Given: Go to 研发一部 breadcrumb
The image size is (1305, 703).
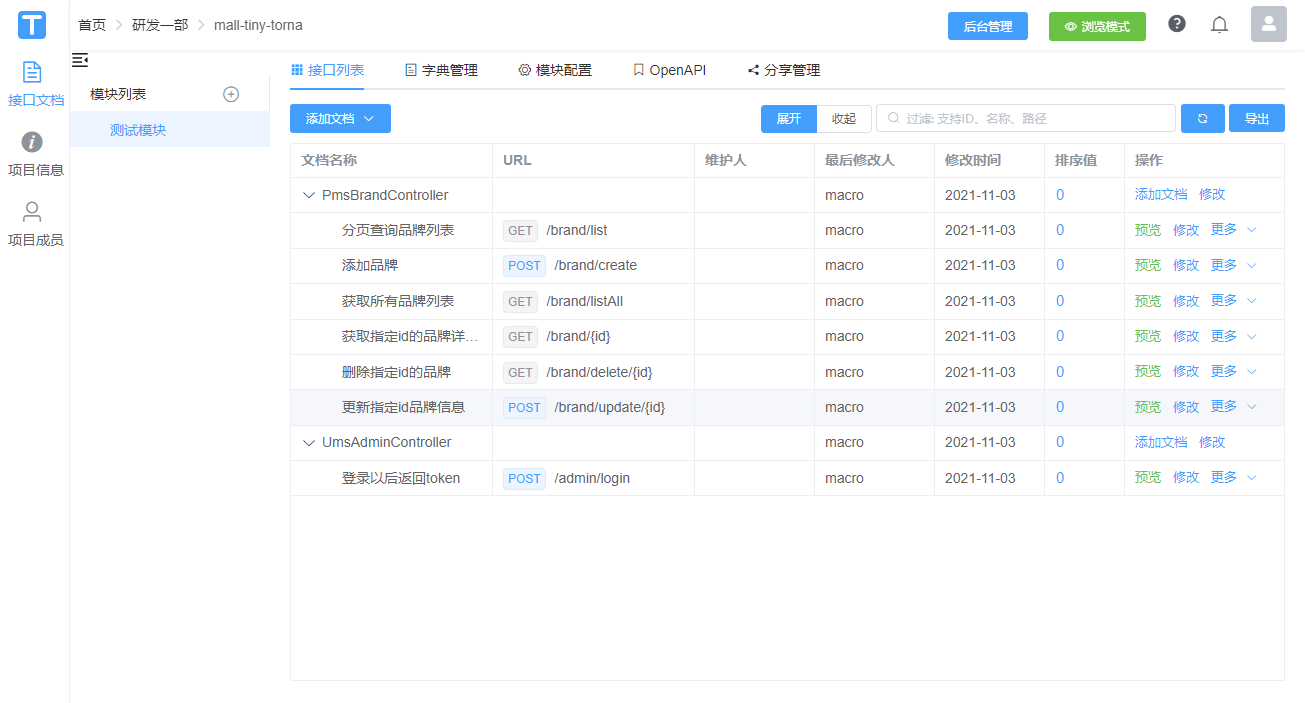Looking at the screenshot, I should (160, 25).
